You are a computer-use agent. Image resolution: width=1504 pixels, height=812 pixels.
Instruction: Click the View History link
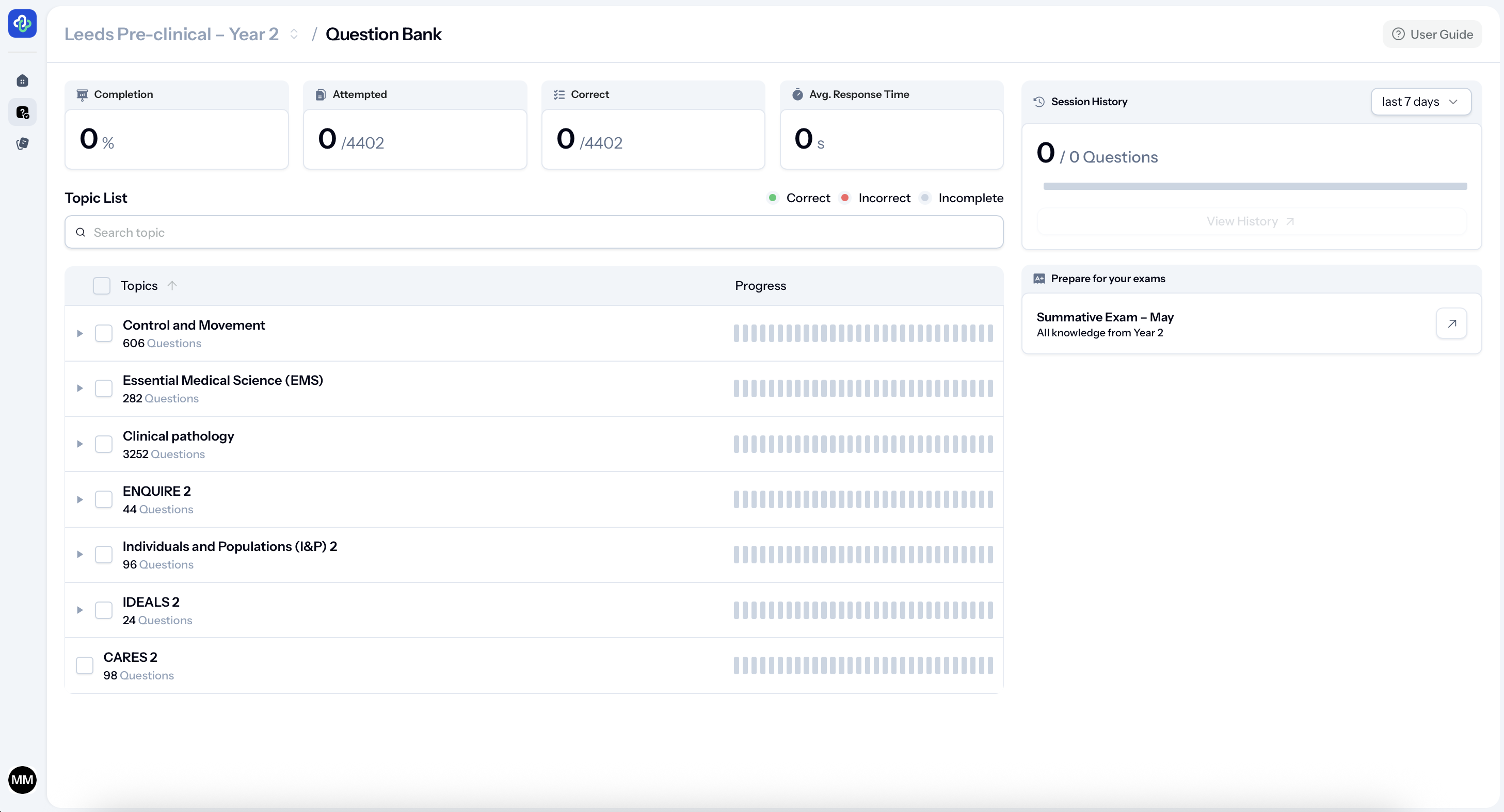tap(1251, 221)
